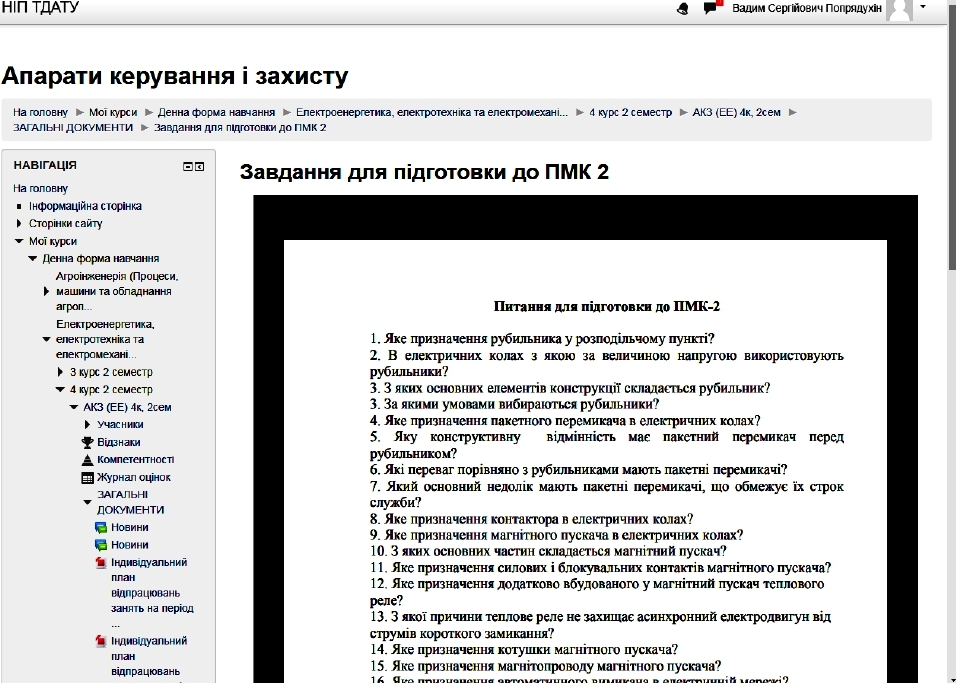
Task: Click document heading Питання для підготовки до ПМК-2
Action: 607,307
